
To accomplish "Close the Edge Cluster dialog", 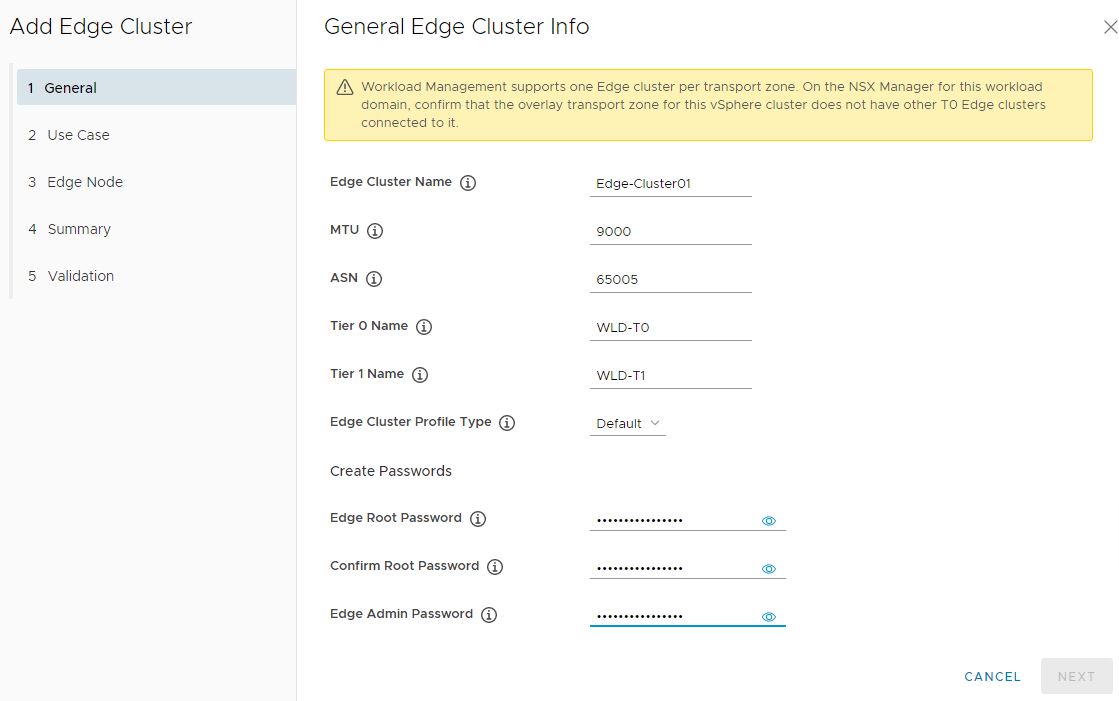I will pos(1109,28).
